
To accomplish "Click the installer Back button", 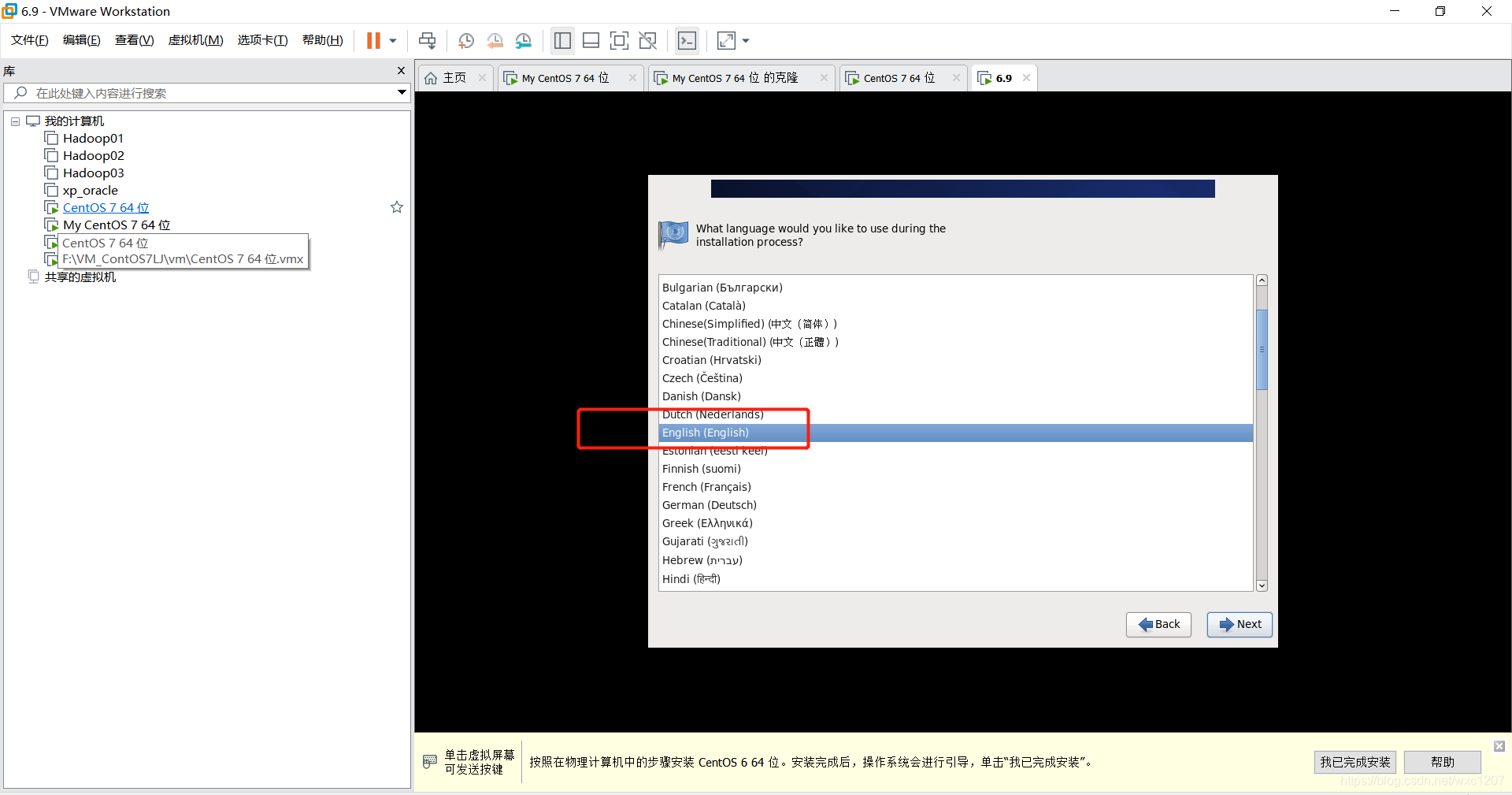I will coord(1158,625).
